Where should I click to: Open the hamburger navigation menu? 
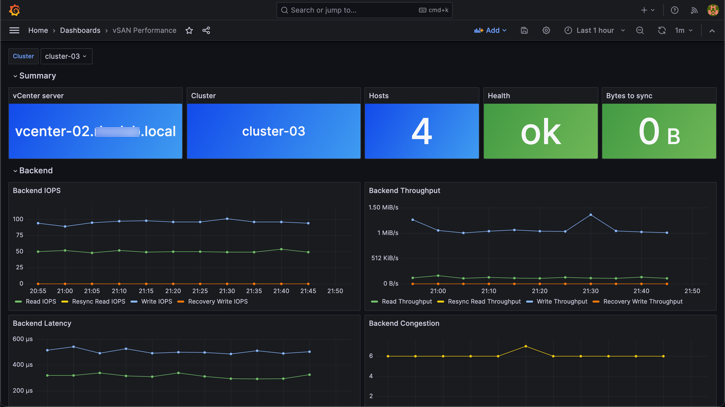[x=14, y=31]
